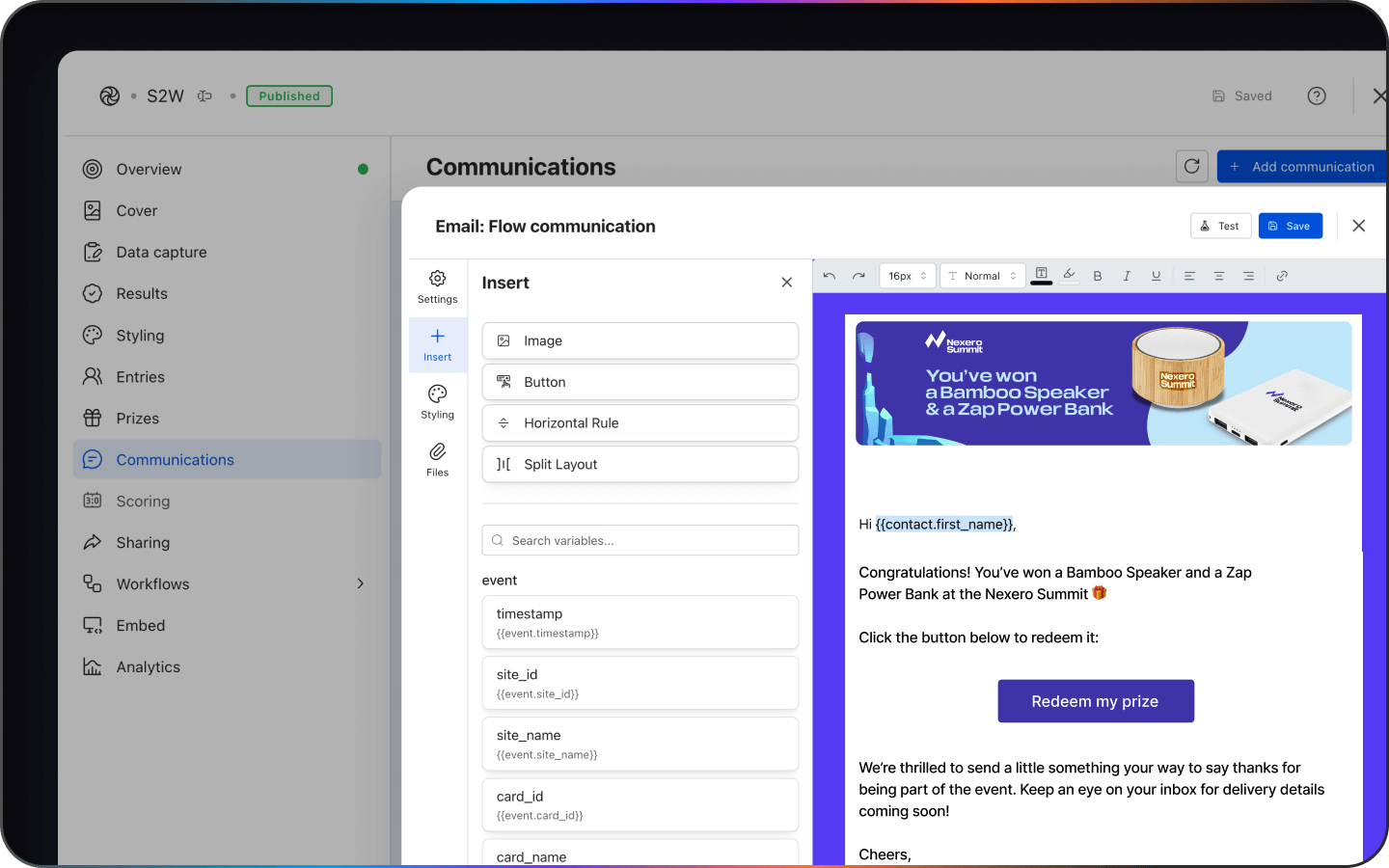Click the redo arrow in editor toolbar
This screenshot has height=868, width=1389.
pos(858,276)
